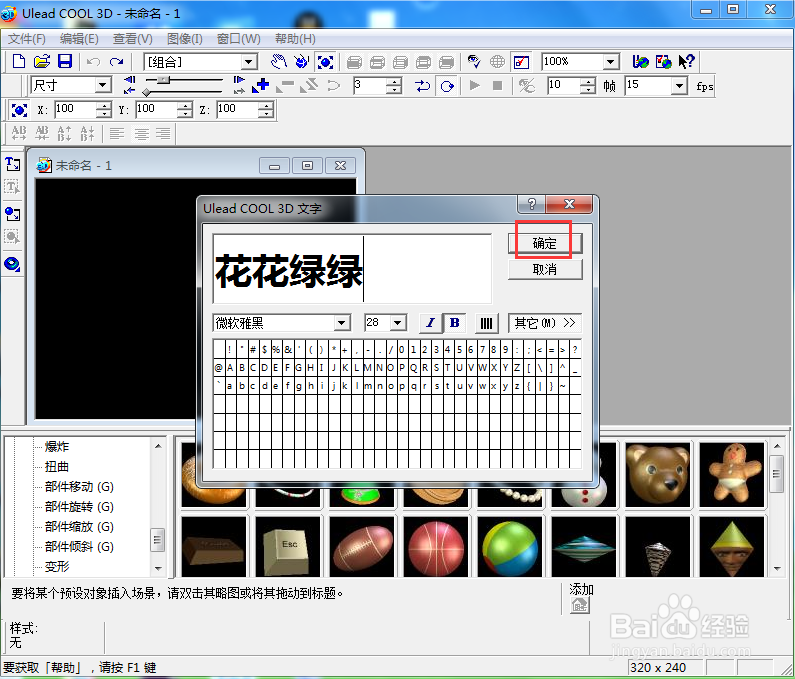
Task: Click the gingerbread man thumbnail
Action: point(732,475)
